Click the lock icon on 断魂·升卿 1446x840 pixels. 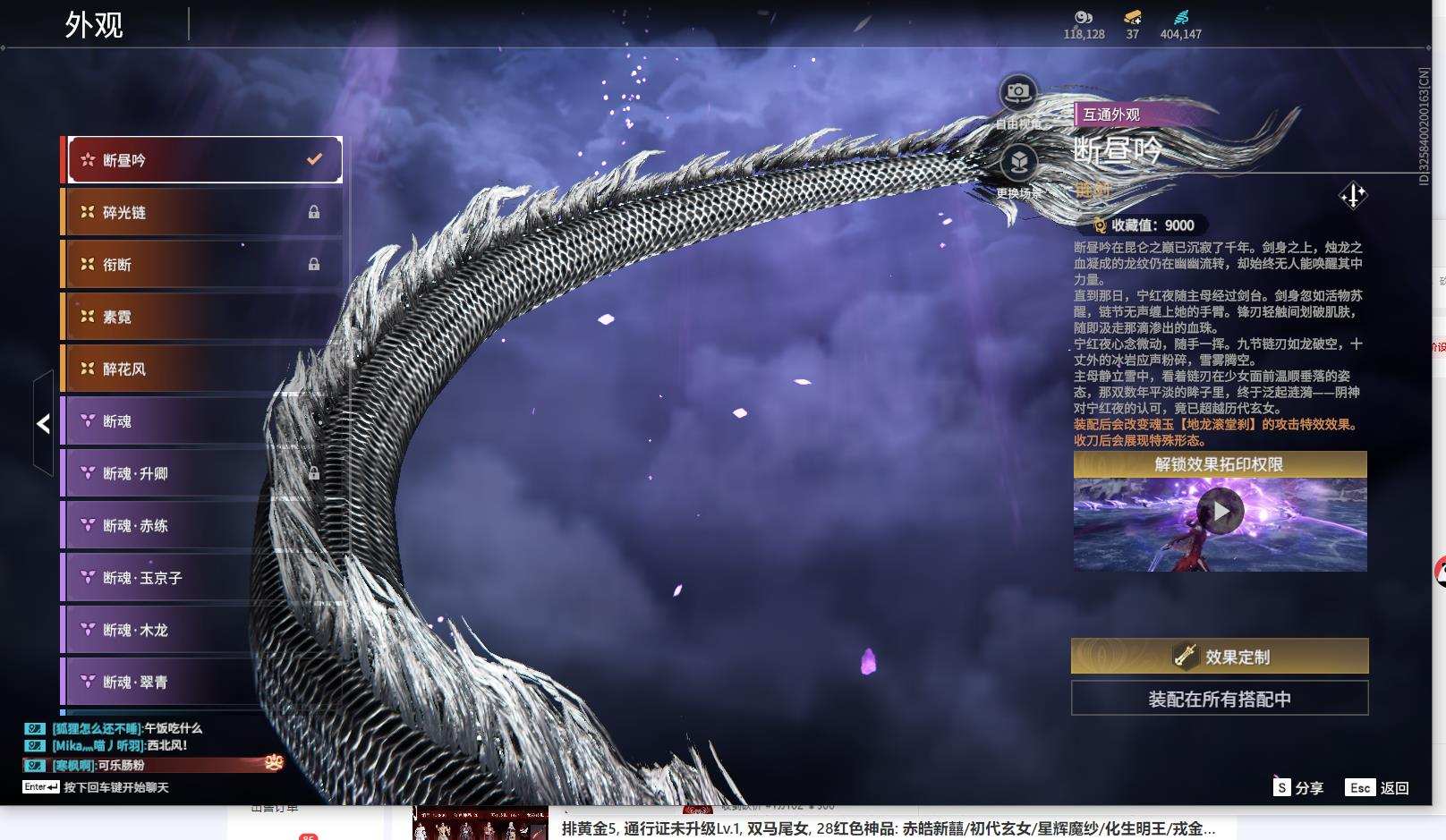(314, 473)
